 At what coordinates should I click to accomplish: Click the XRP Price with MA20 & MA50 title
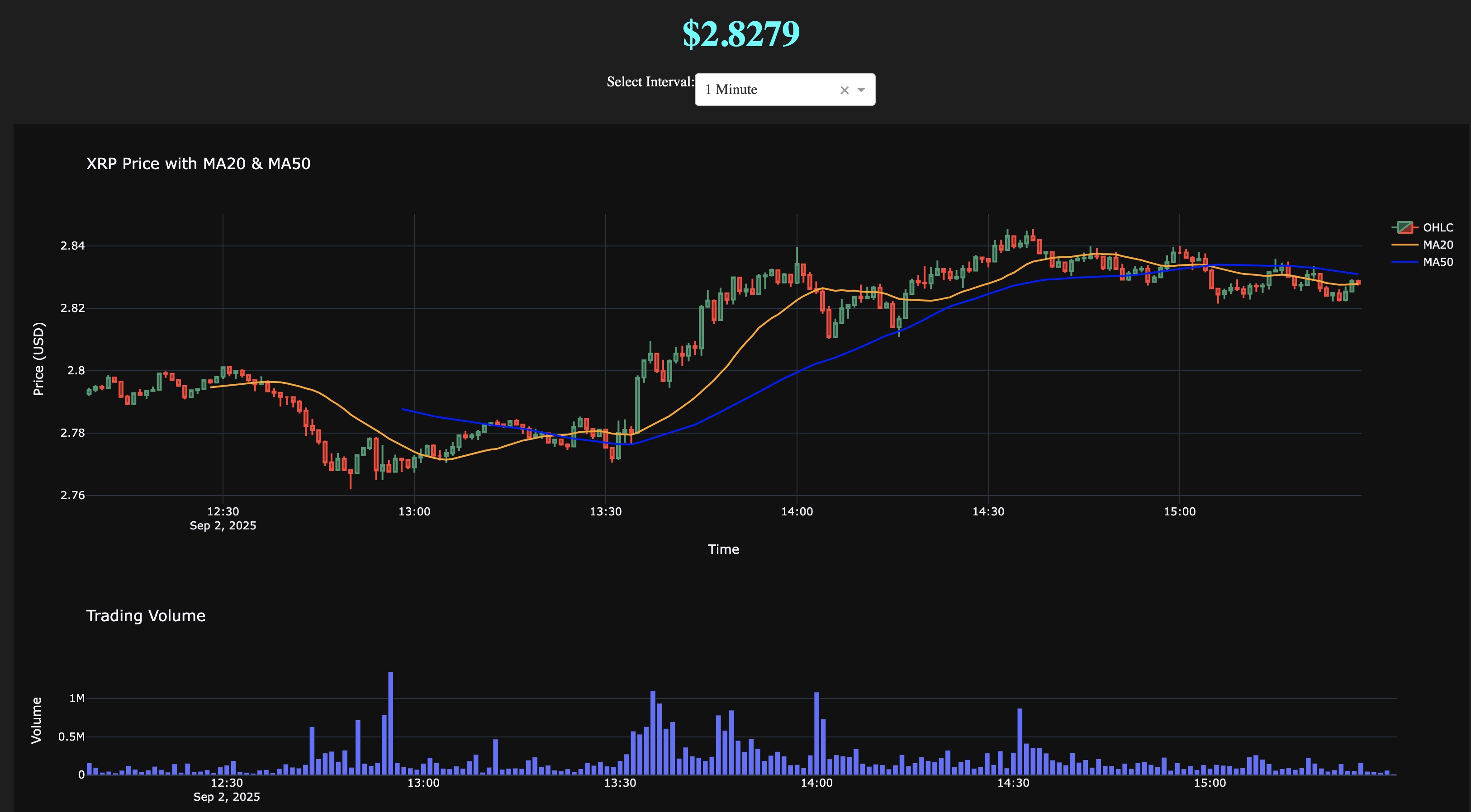(198, 164)
